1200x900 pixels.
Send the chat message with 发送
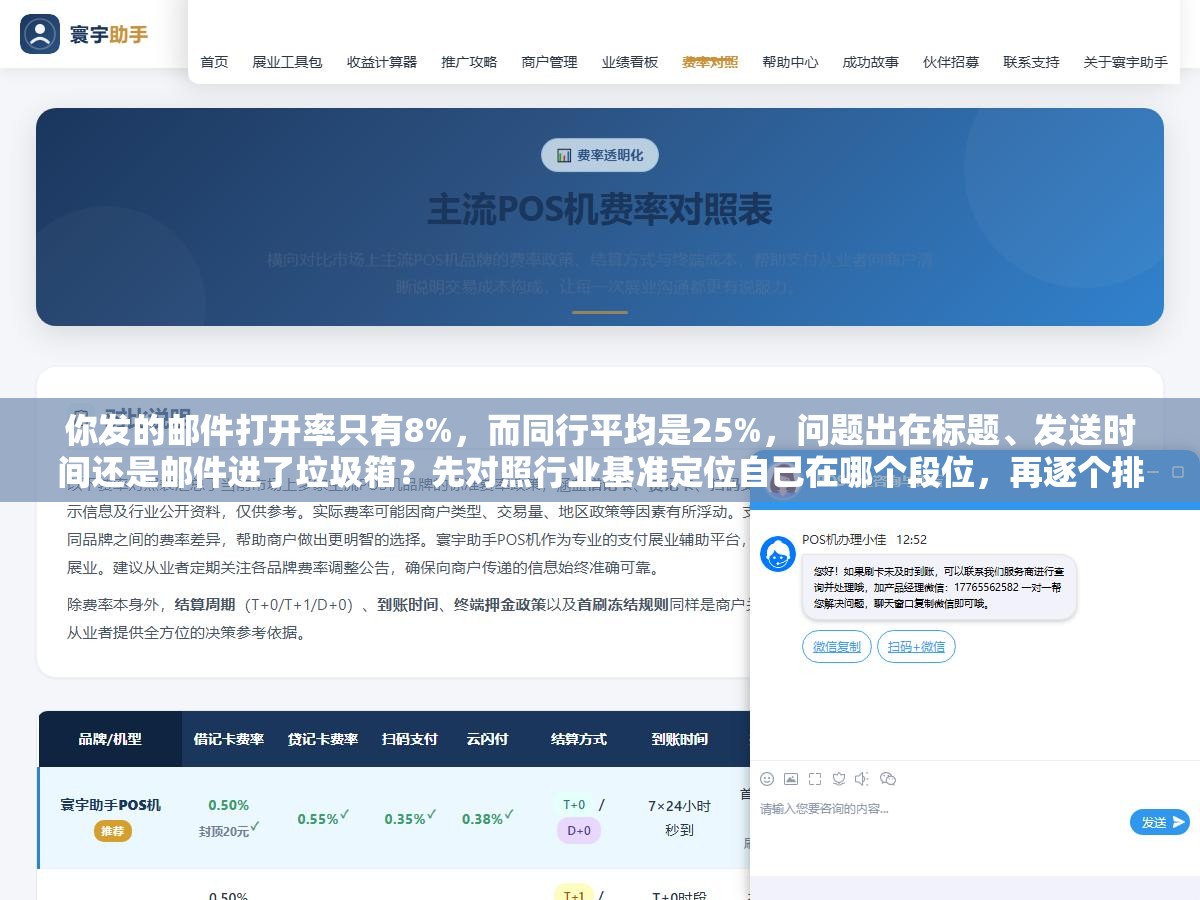coord(1160,822)
